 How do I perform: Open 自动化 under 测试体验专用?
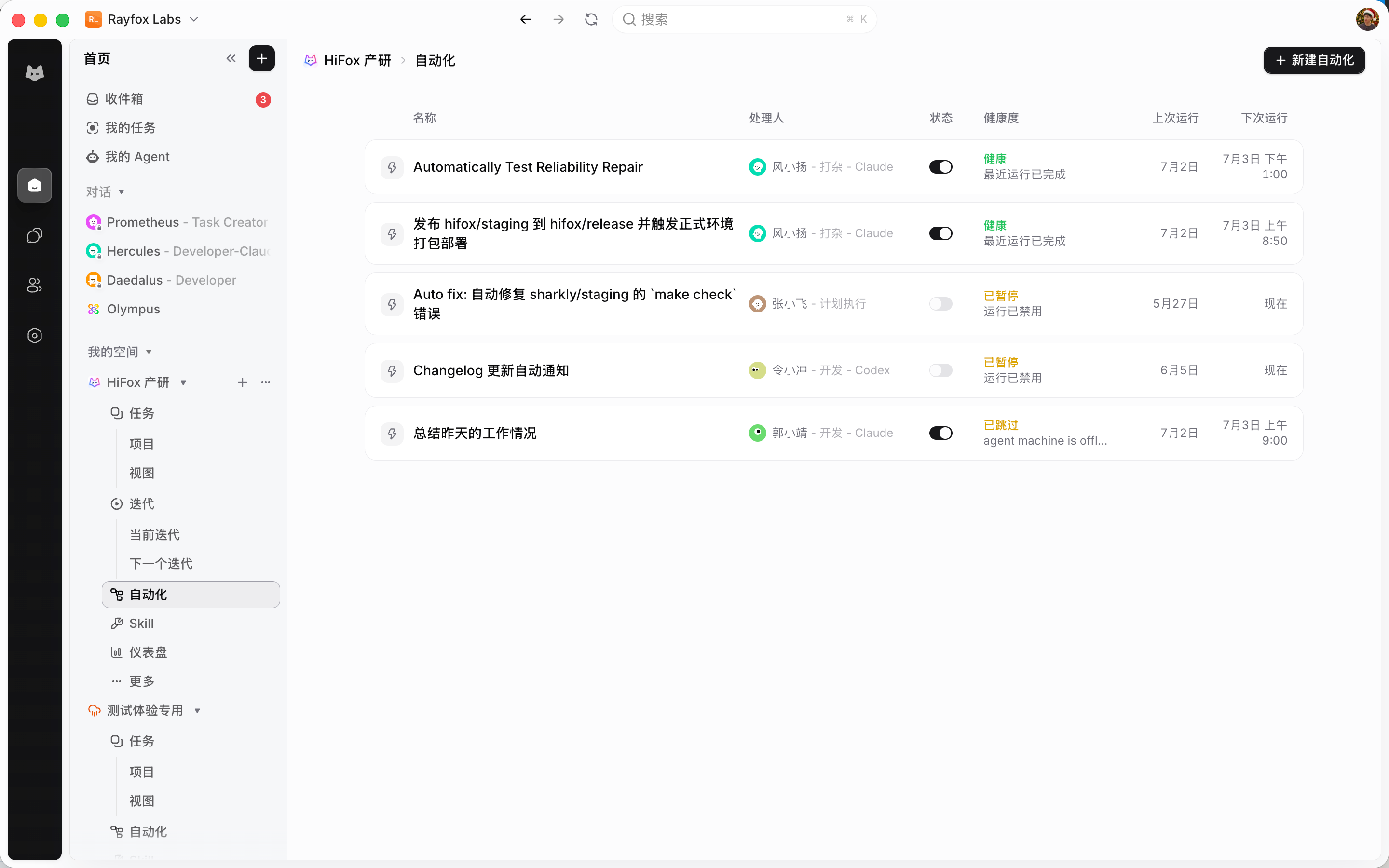click(191, 832)
